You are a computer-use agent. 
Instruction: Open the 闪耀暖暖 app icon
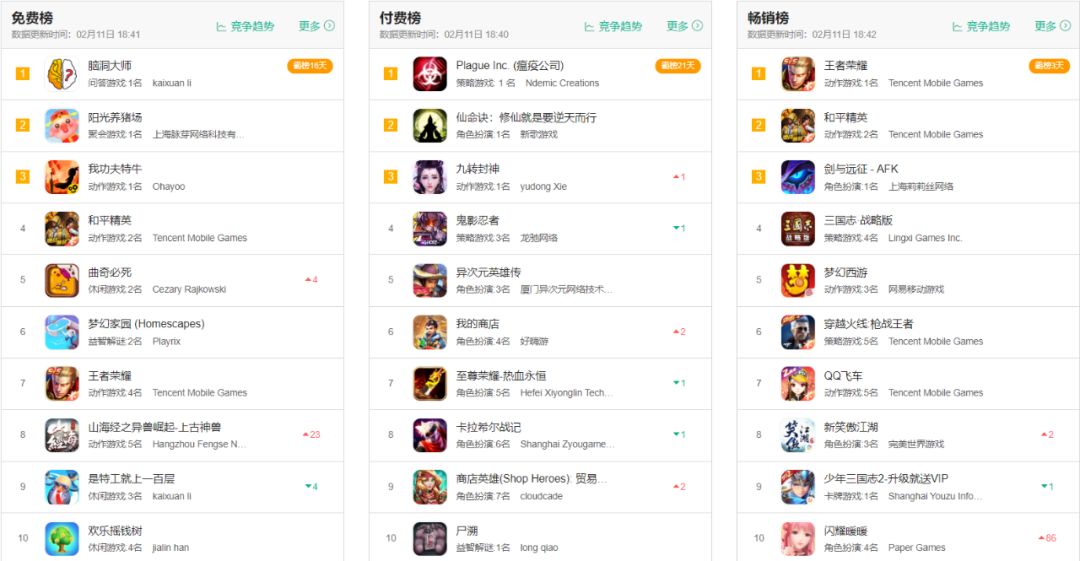[x=798, y=538]
